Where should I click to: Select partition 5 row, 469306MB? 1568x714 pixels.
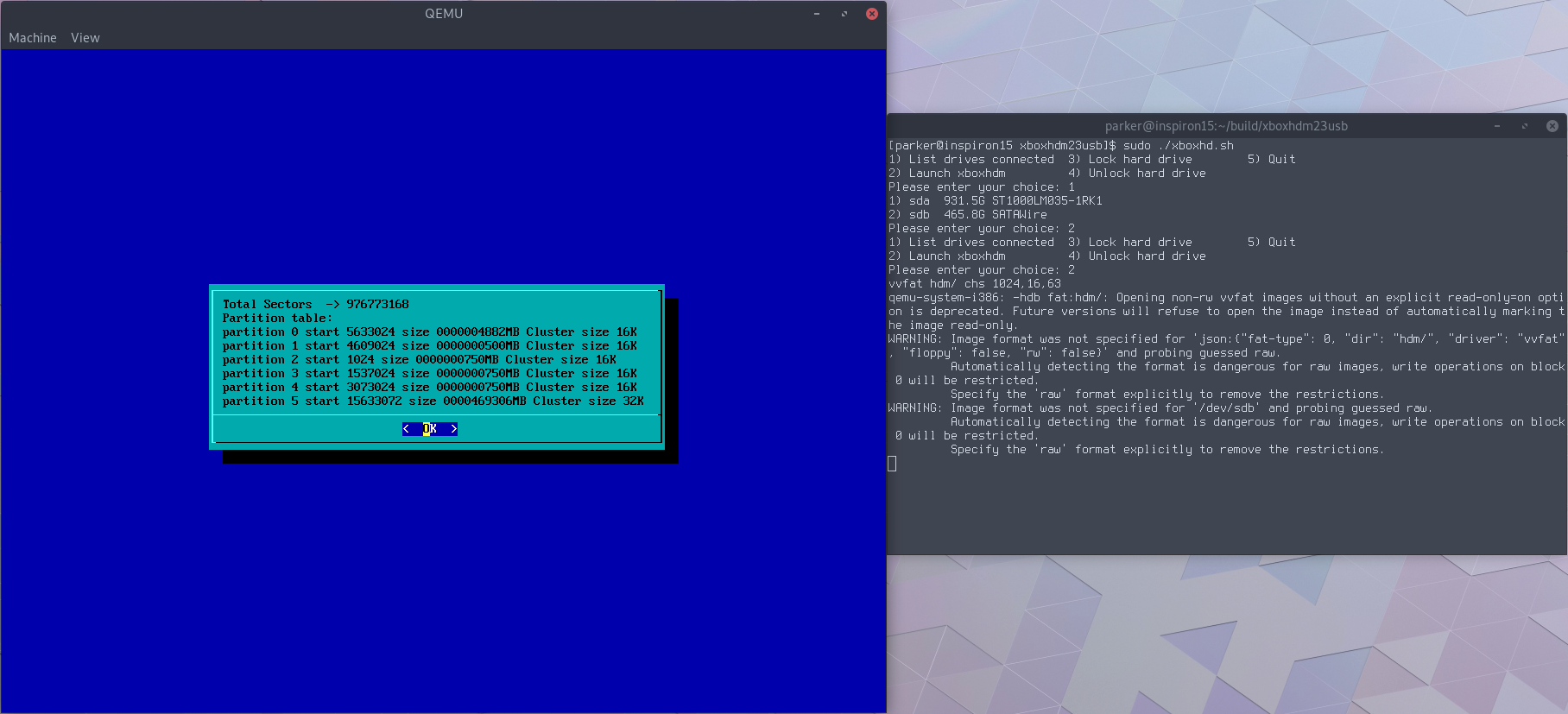pyautogui.click(x=433, y=401)
